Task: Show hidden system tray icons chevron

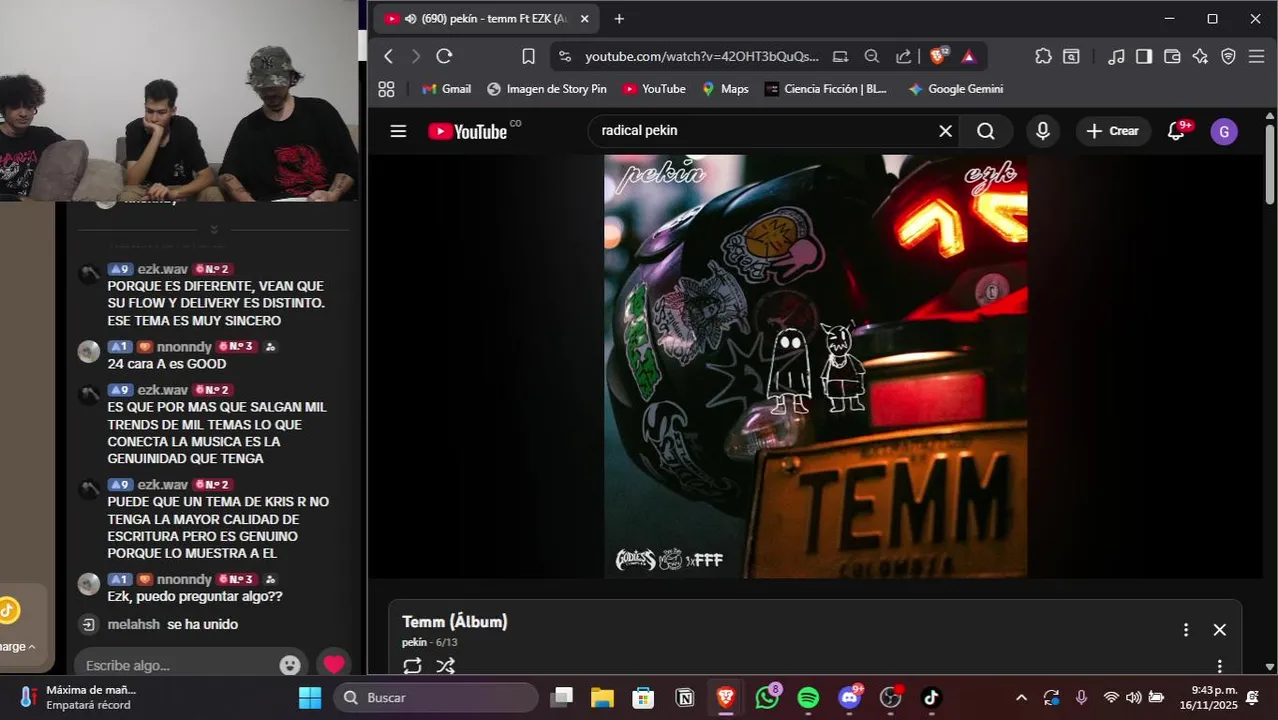Action: click(1021, 697)
